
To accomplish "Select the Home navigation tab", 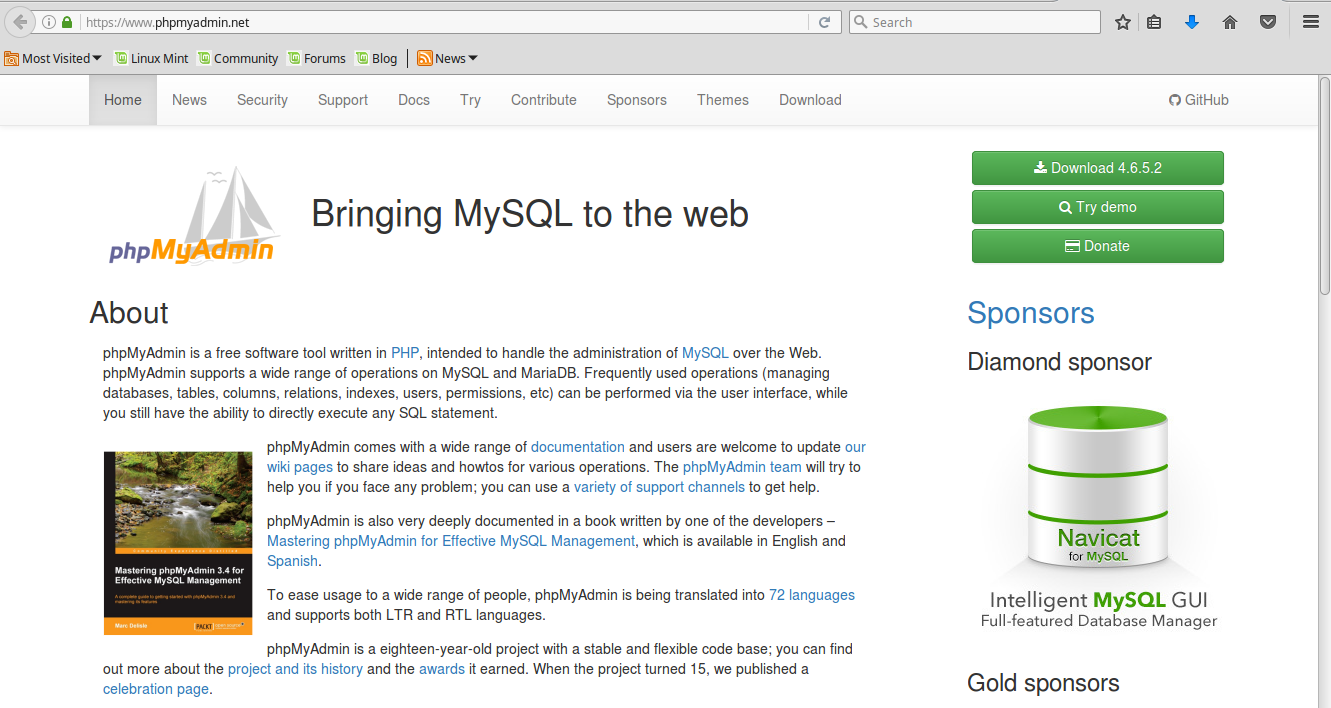I will (123, 100).
